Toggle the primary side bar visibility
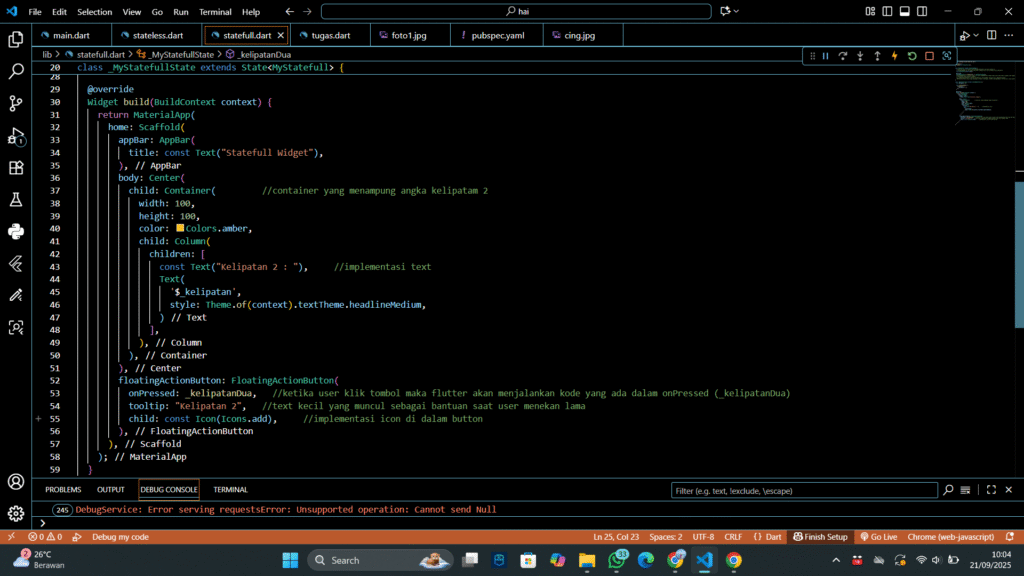1024x576 pixels. tap(888, 12)
